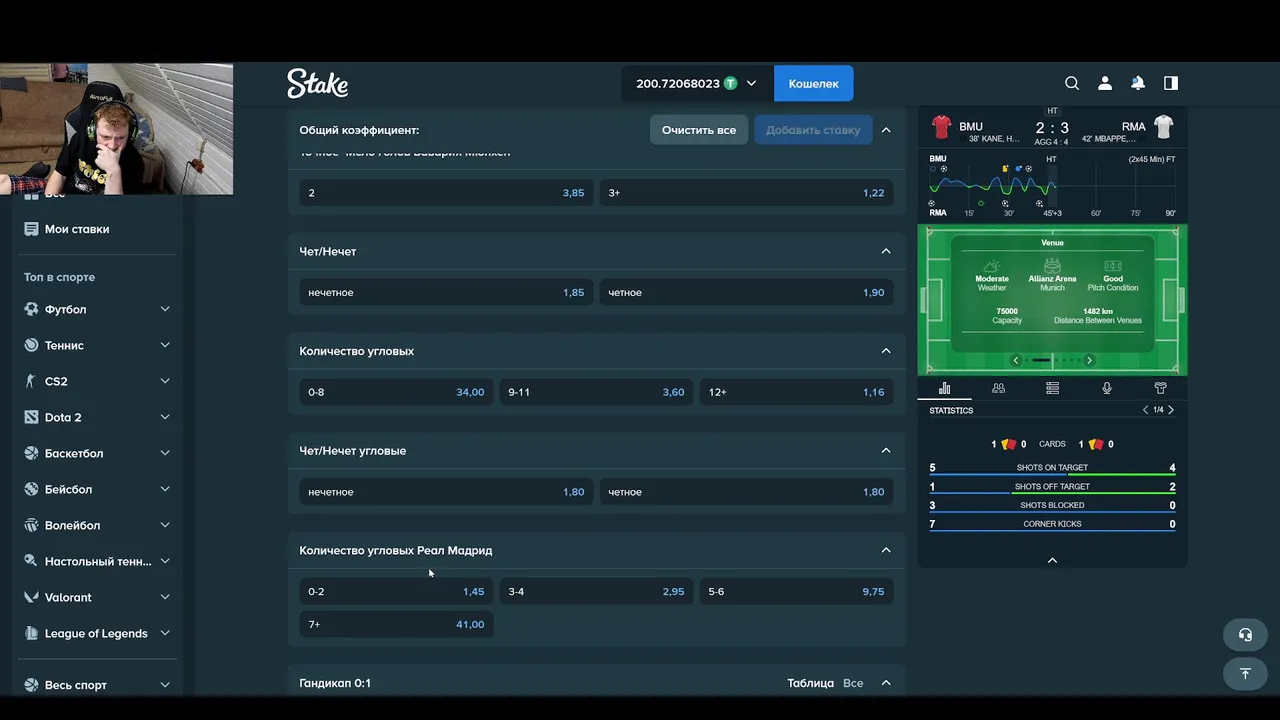
Task: Select corner нечетное odds 1,80
Action: (446, 492)
